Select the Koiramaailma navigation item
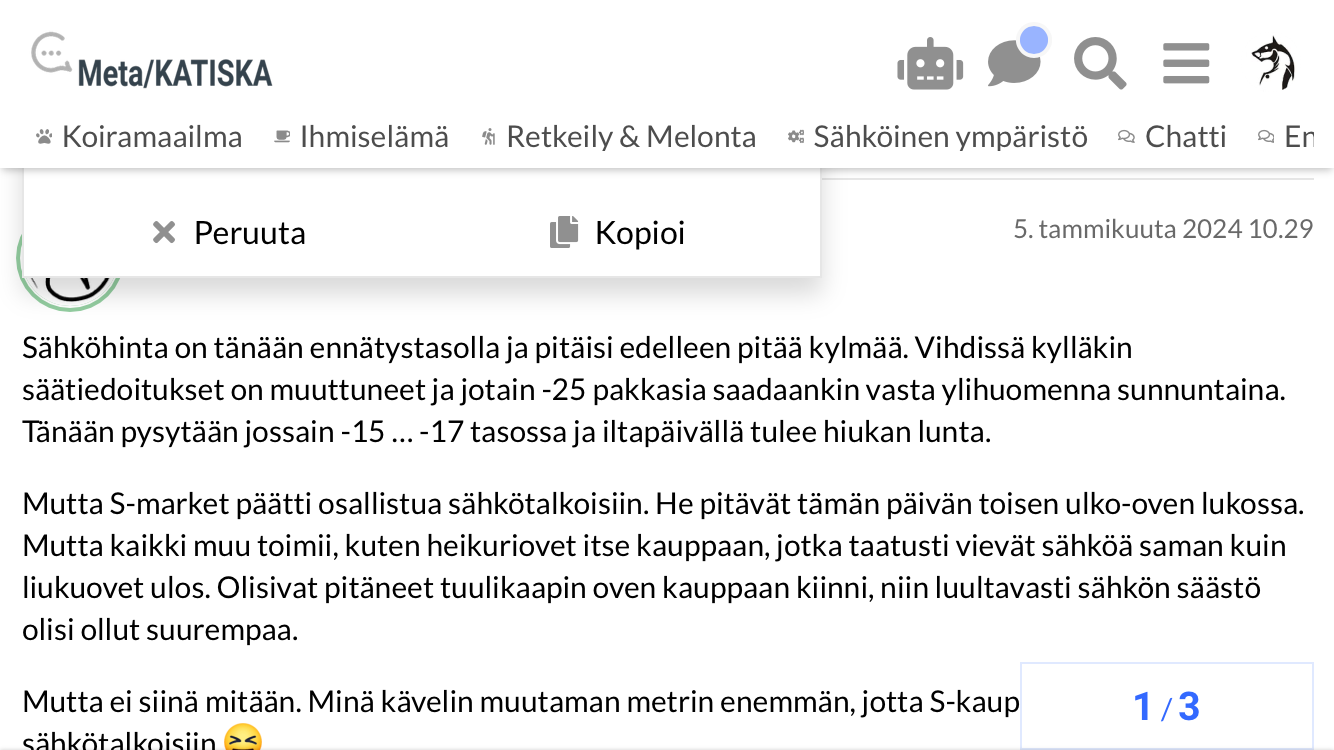The image size is (1334, 750). pos(152,137)
